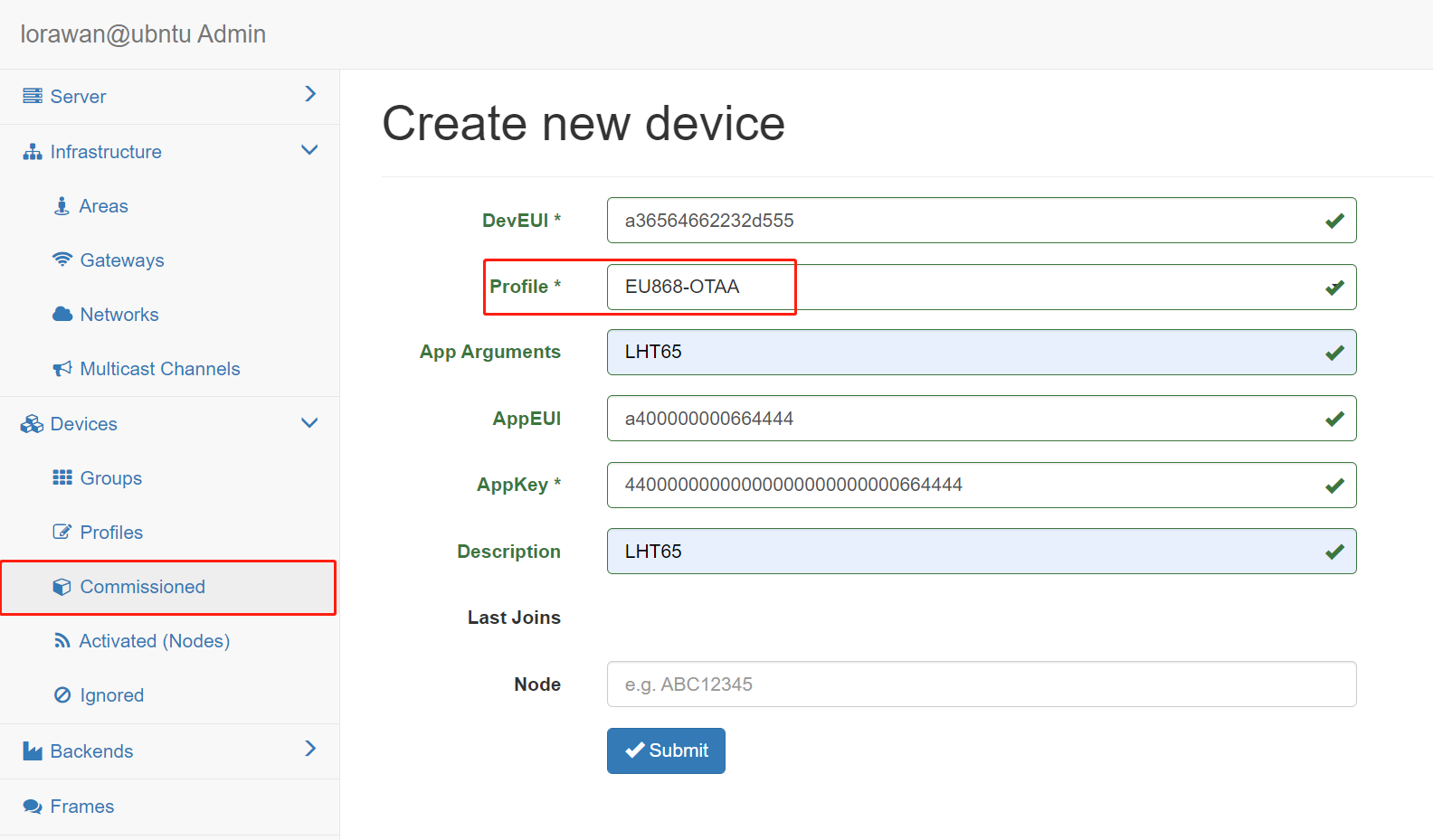Click the Networks cloud icon
1433x840 pixels.
tap(62, 315)
